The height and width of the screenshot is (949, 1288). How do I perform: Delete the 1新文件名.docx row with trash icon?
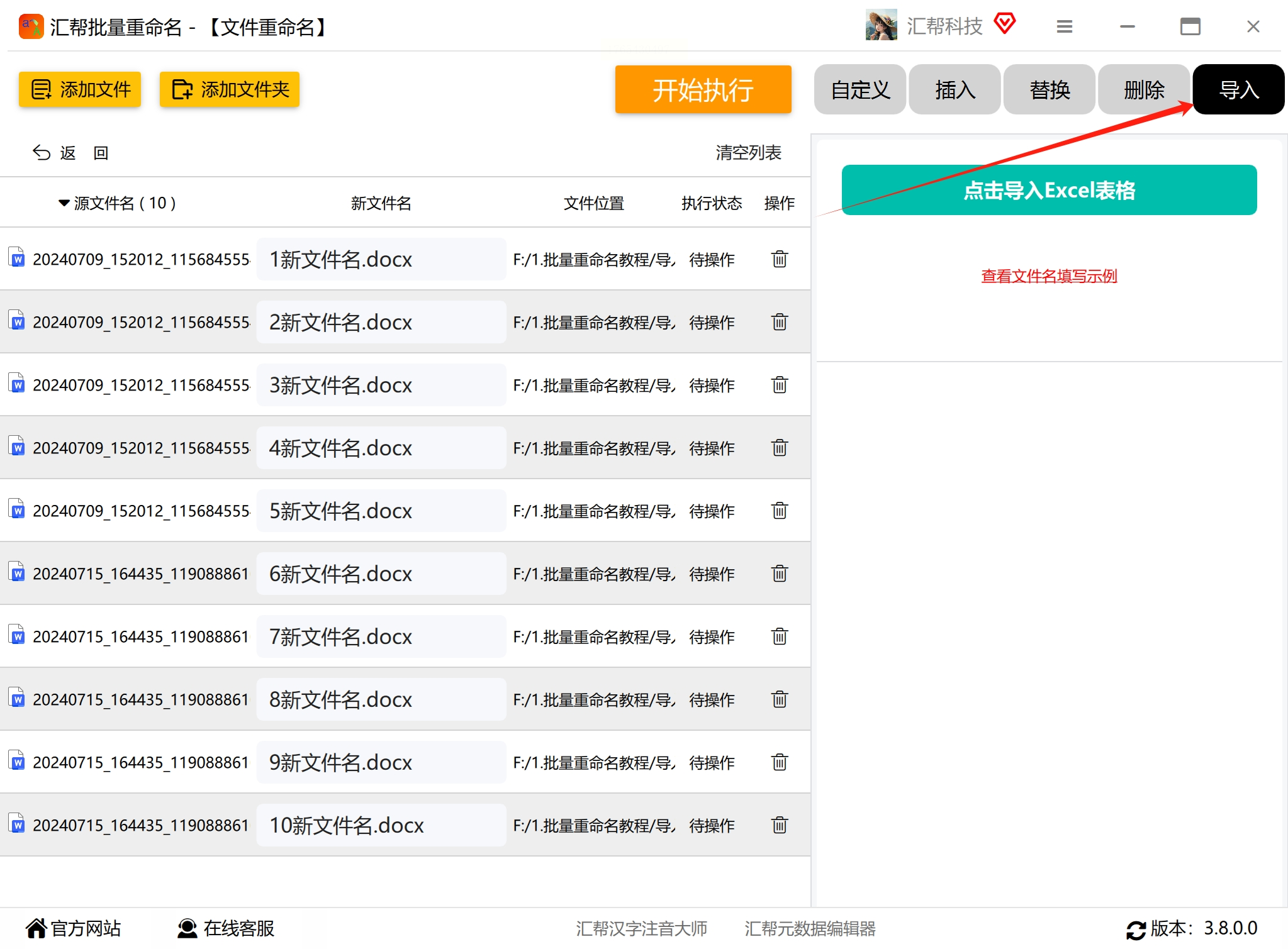(779, 259)
